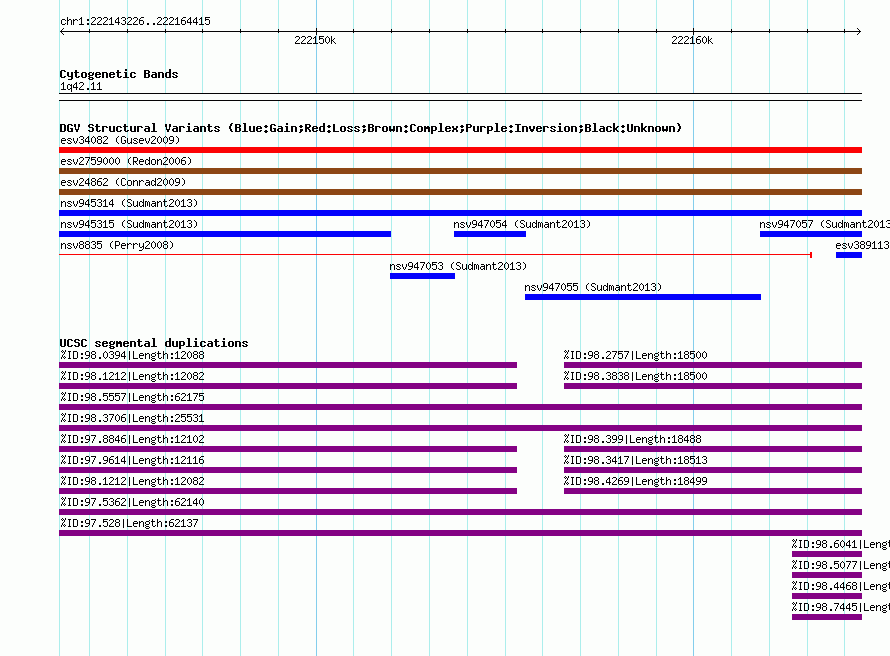Click the 1q42.11 band label

point(81,86)
